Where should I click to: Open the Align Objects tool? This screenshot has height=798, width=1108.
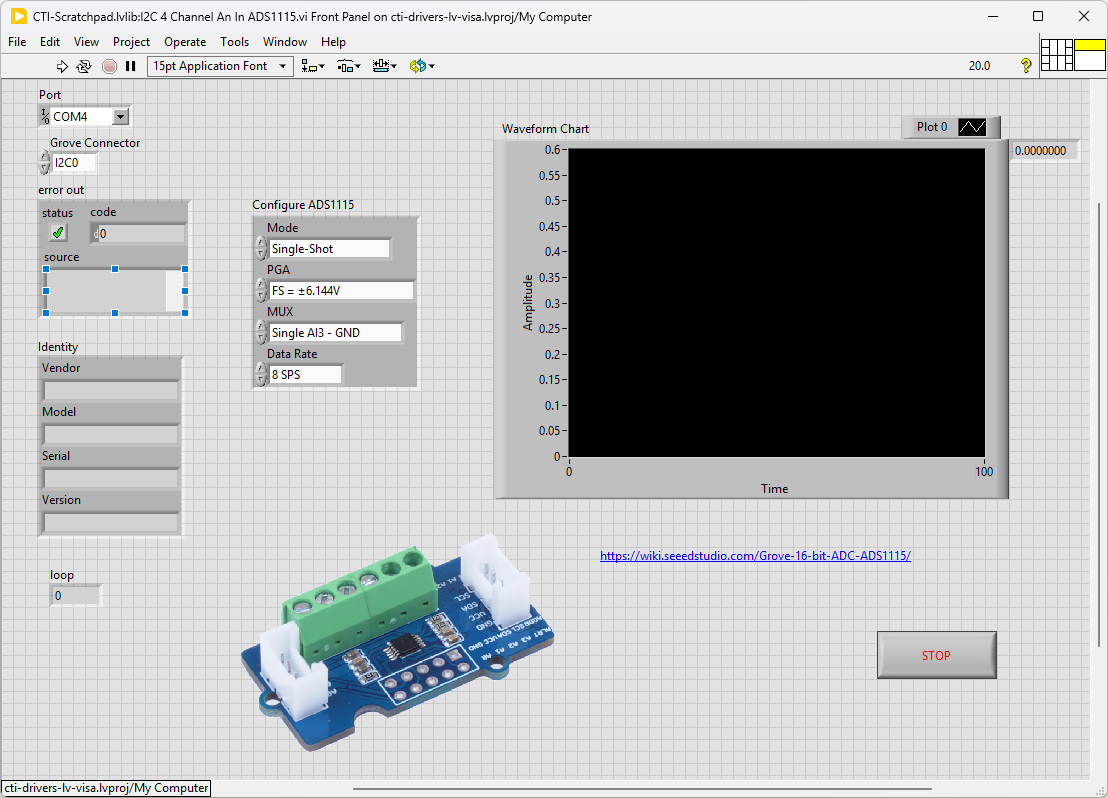click(x=312, y=66)
